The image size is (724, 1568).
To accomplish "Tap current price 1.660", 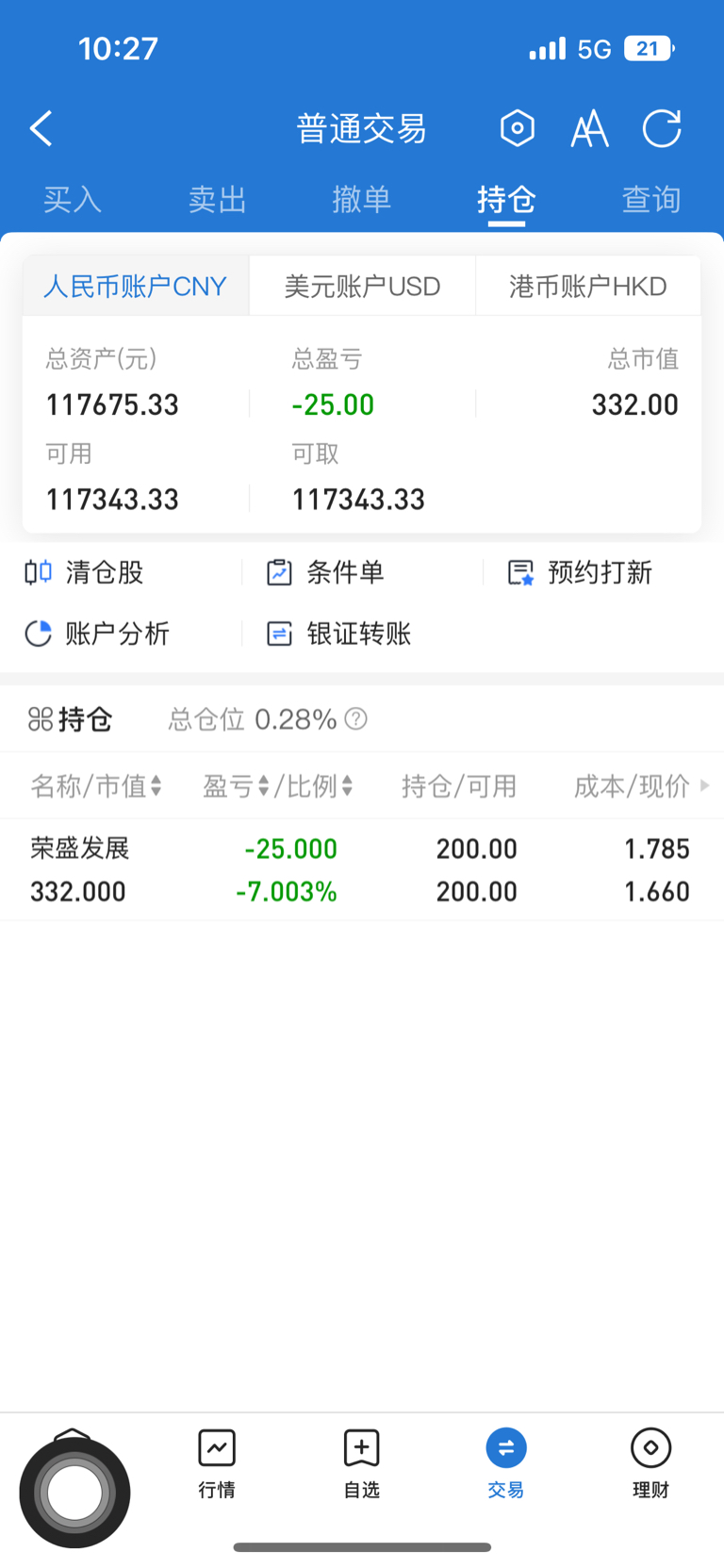I will click(x=656, y=891).
